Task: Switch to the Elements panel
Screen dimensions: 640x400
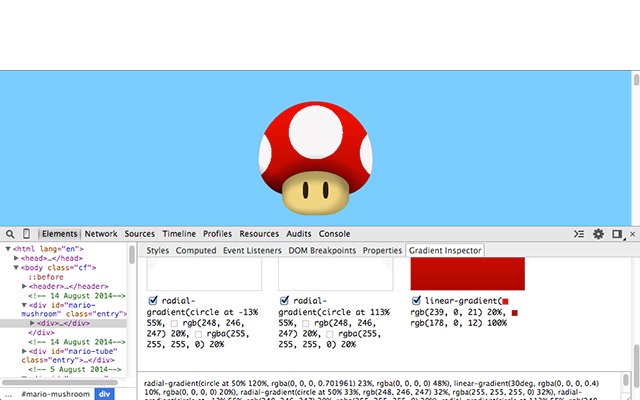Action: pyautogui.click(x=59, y=234)
